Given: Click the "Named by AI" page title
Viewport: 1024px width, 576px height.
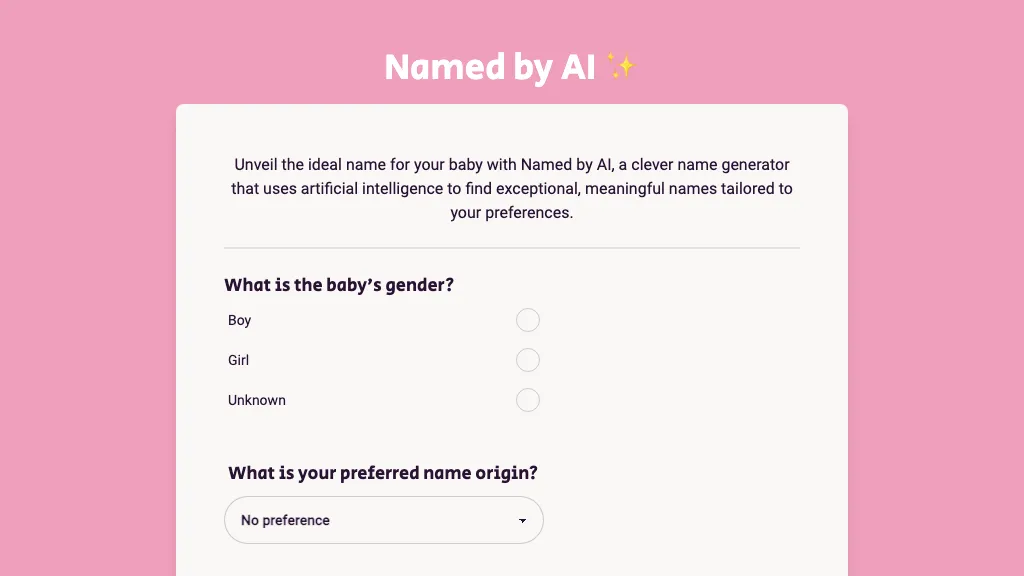Looking at the screenshot, I should 490,67.
